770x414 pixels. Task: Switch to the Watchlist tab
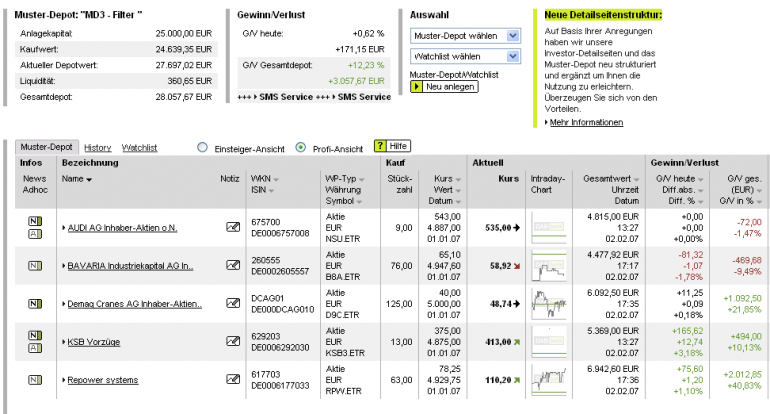pos(139,148)
